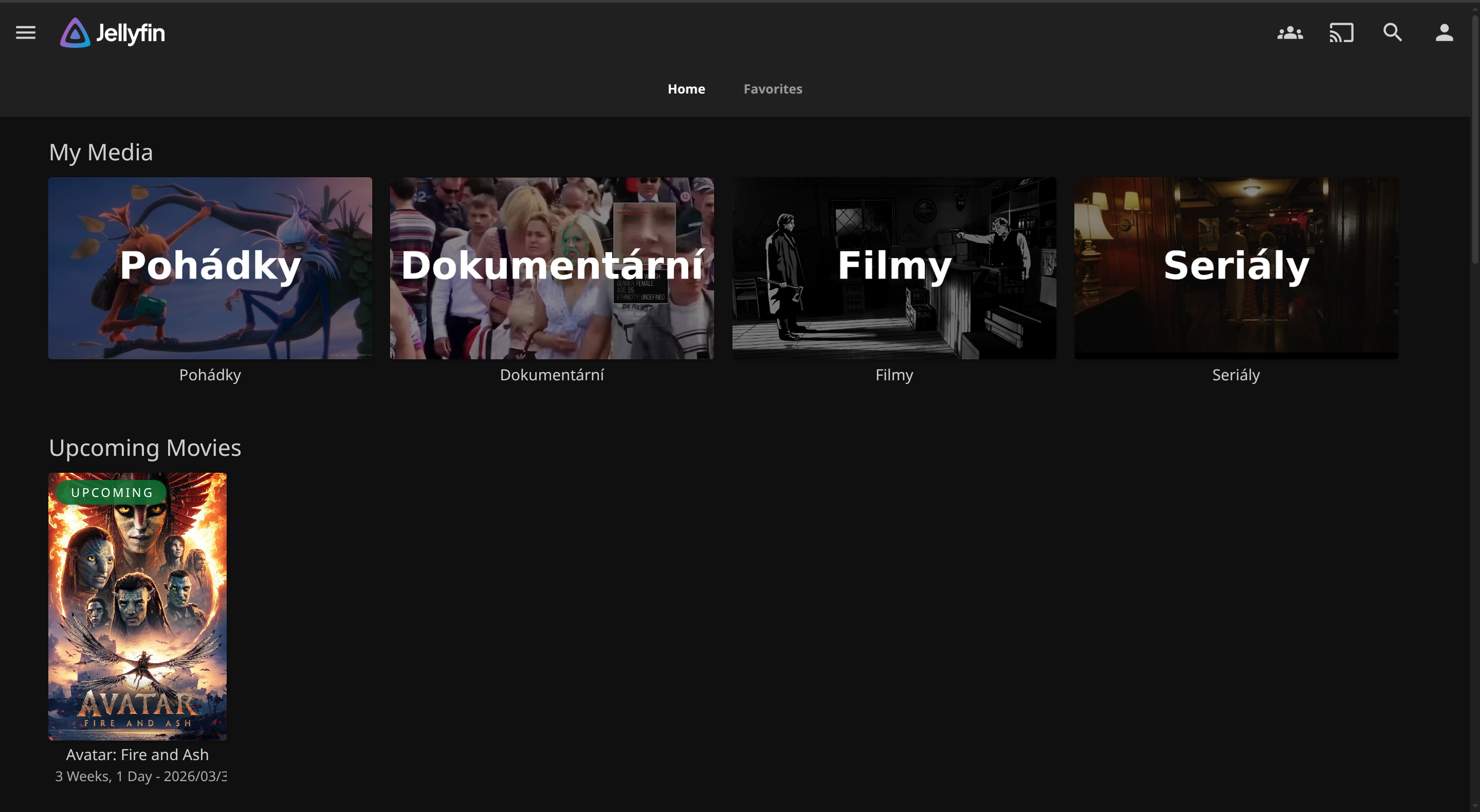Screen dimensions: 1480x812
Task: Click the Filmy caption link
Action: pyautogui.click(x=894, y=375)
